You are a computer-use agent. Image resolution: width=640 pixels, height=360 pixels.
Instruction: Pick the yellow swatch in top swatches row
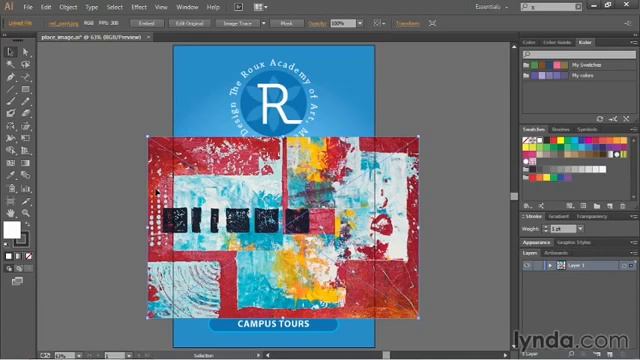561,140
